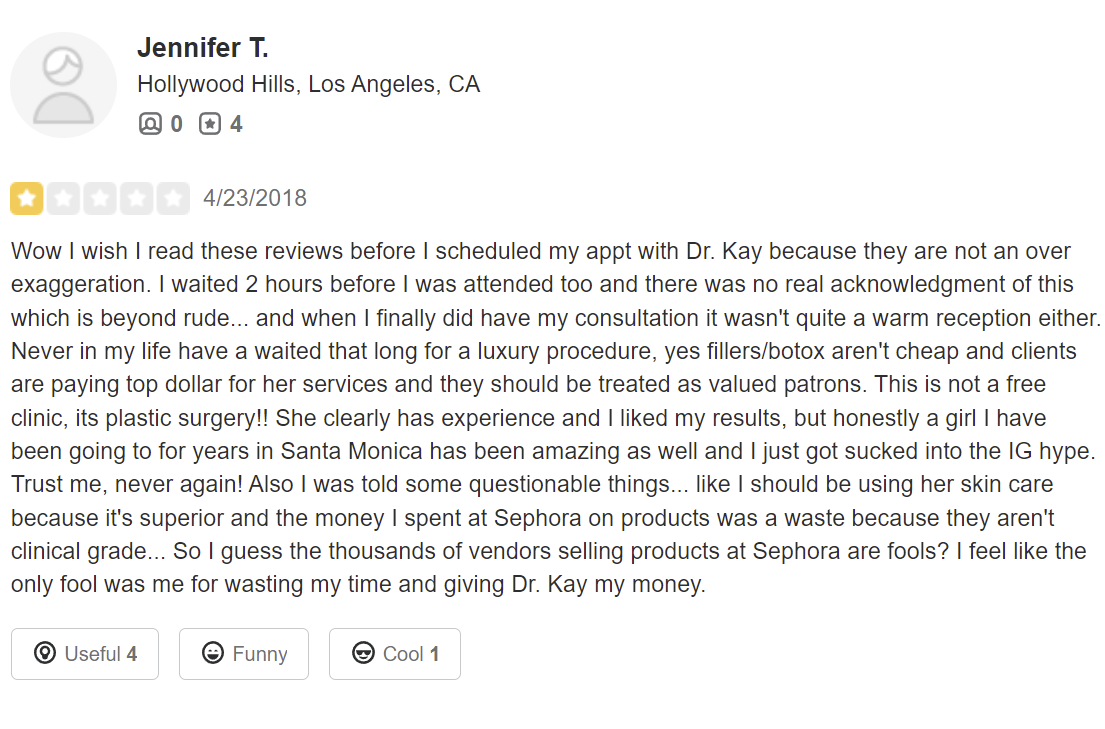Click the Hollywood Hills location text
1105x729 pixels.
(308, 84)
